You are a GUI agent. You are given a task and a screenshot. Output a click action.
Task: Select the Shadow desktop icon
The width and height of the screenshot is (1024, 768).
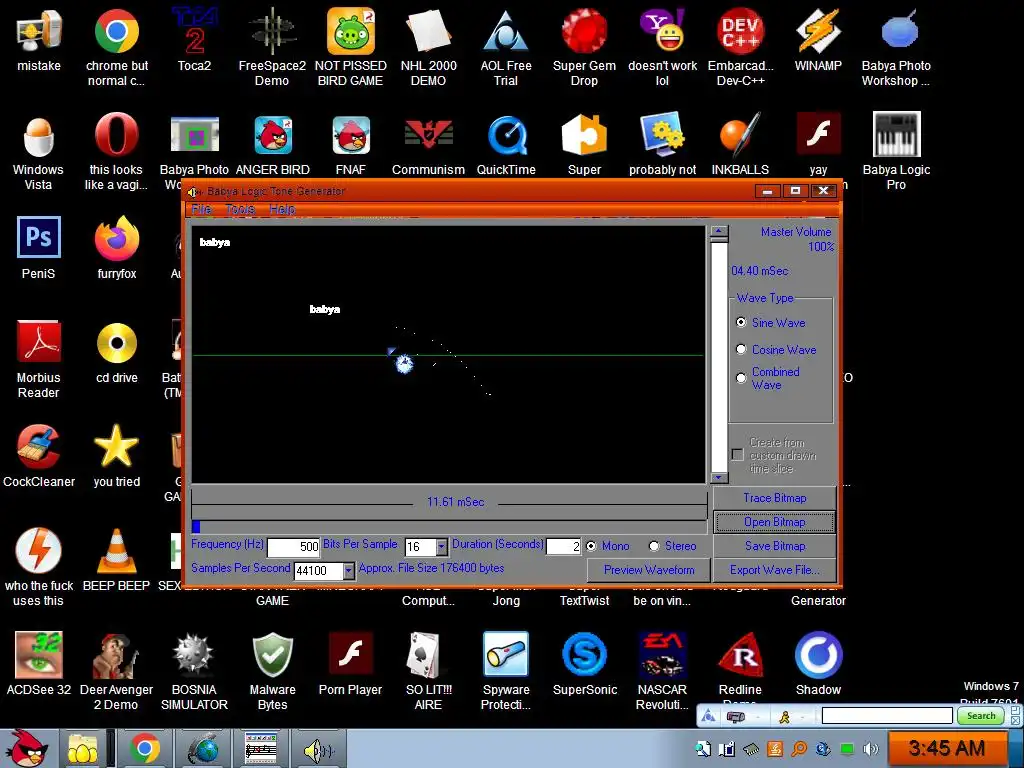(x=818, y=664)
